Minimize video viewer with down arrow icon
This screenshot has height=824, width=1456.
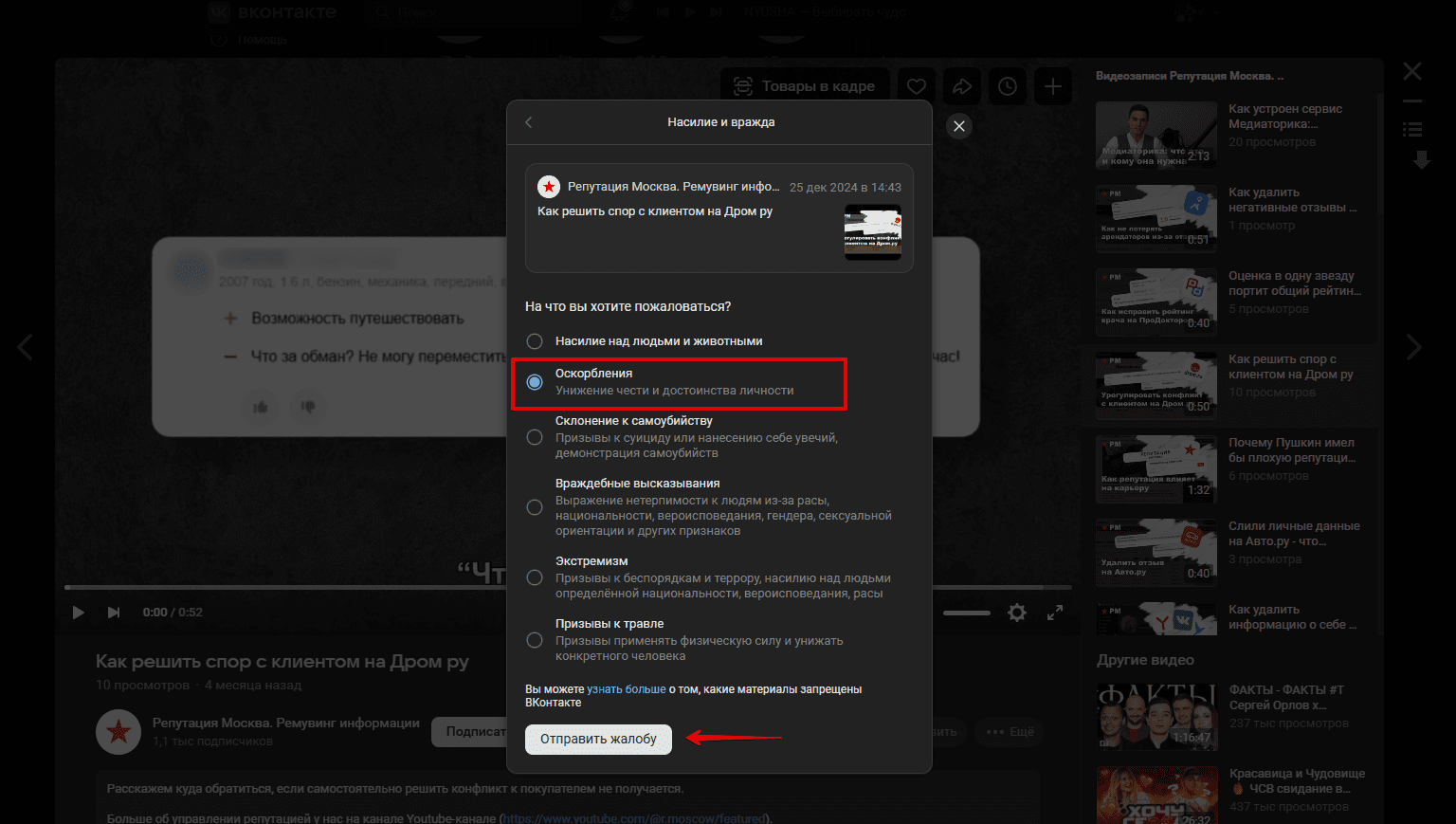[1422, 159]
